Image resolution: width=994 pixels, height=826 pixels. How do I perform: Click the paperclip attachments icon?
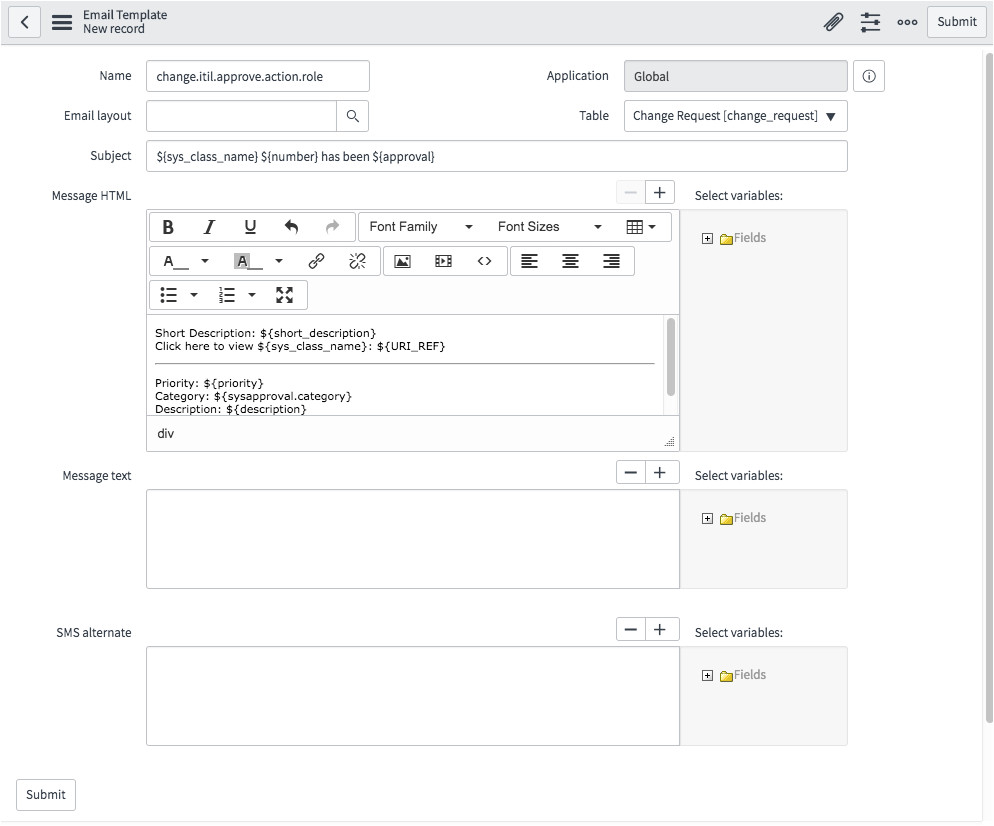tap(833, 22)
